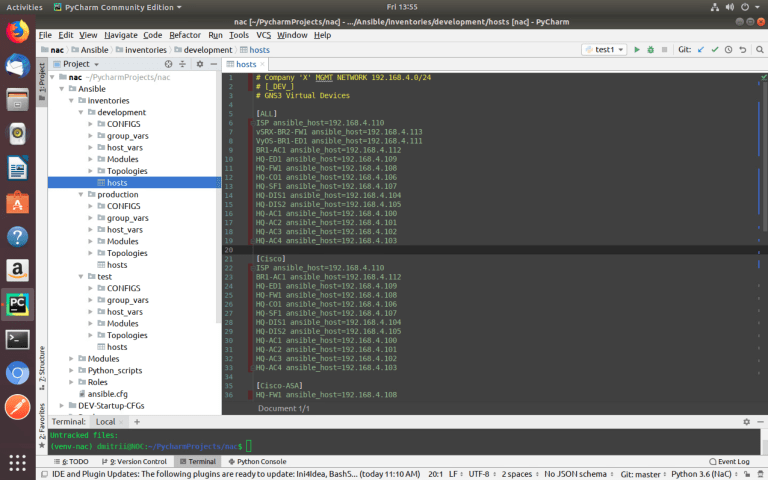Click the Project tree vertical scrollbar
Screen dimensions: 768x480
click(x=218, y=196)
